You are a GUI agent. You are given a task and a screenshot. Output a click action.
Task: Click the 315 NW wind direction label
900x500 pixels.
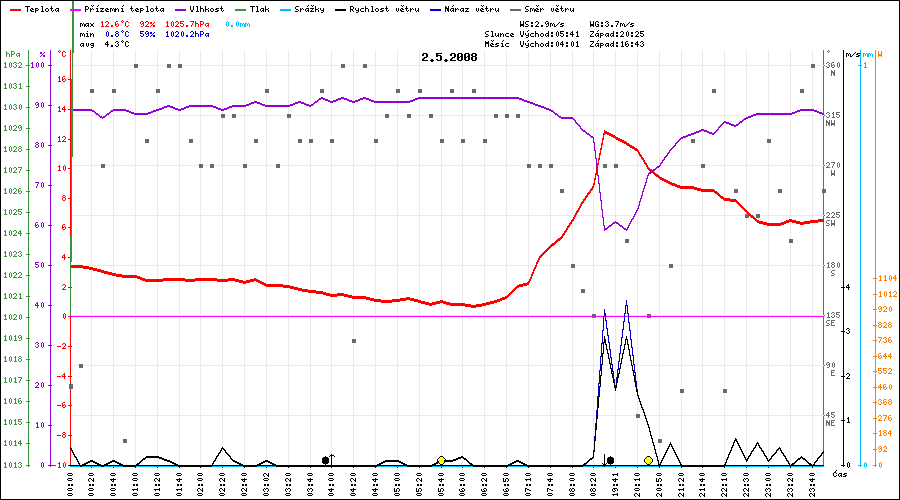833,119
